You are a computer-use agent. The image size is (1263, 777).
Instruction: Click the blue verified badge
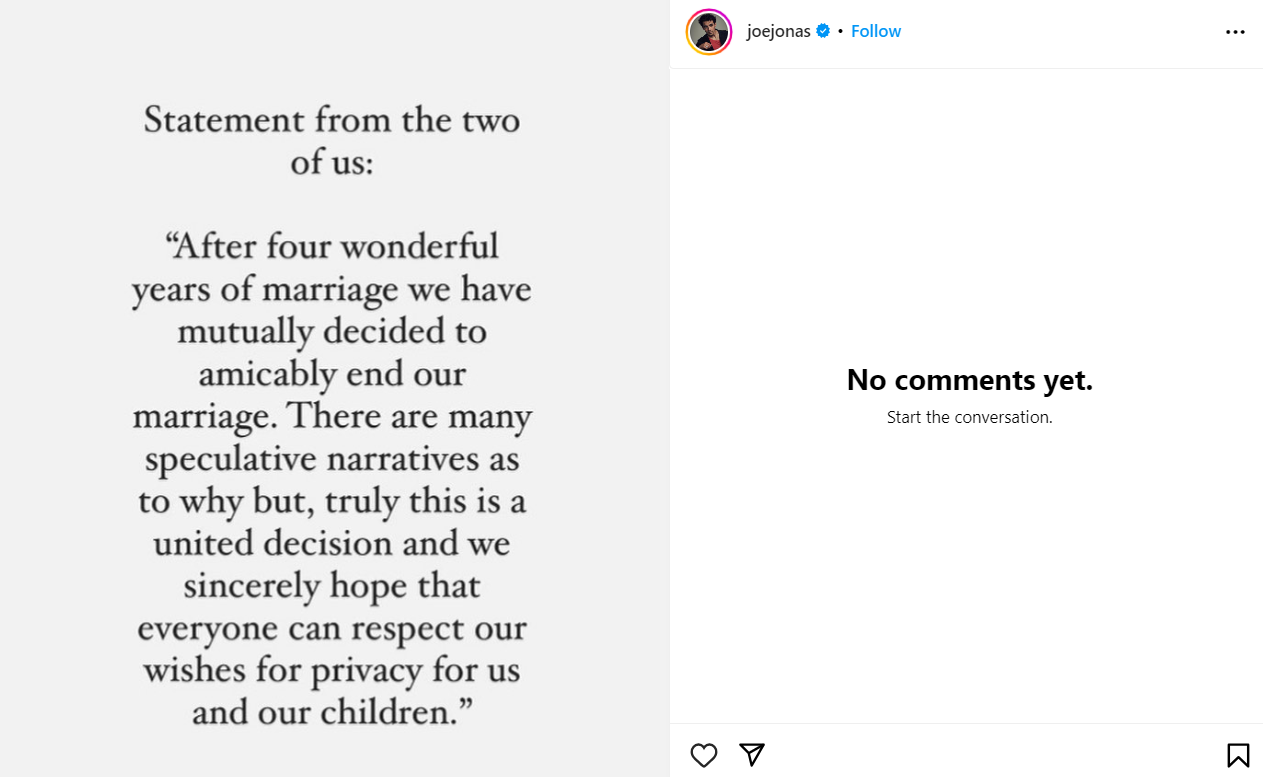pyautogui.click(x=823, y=31)
